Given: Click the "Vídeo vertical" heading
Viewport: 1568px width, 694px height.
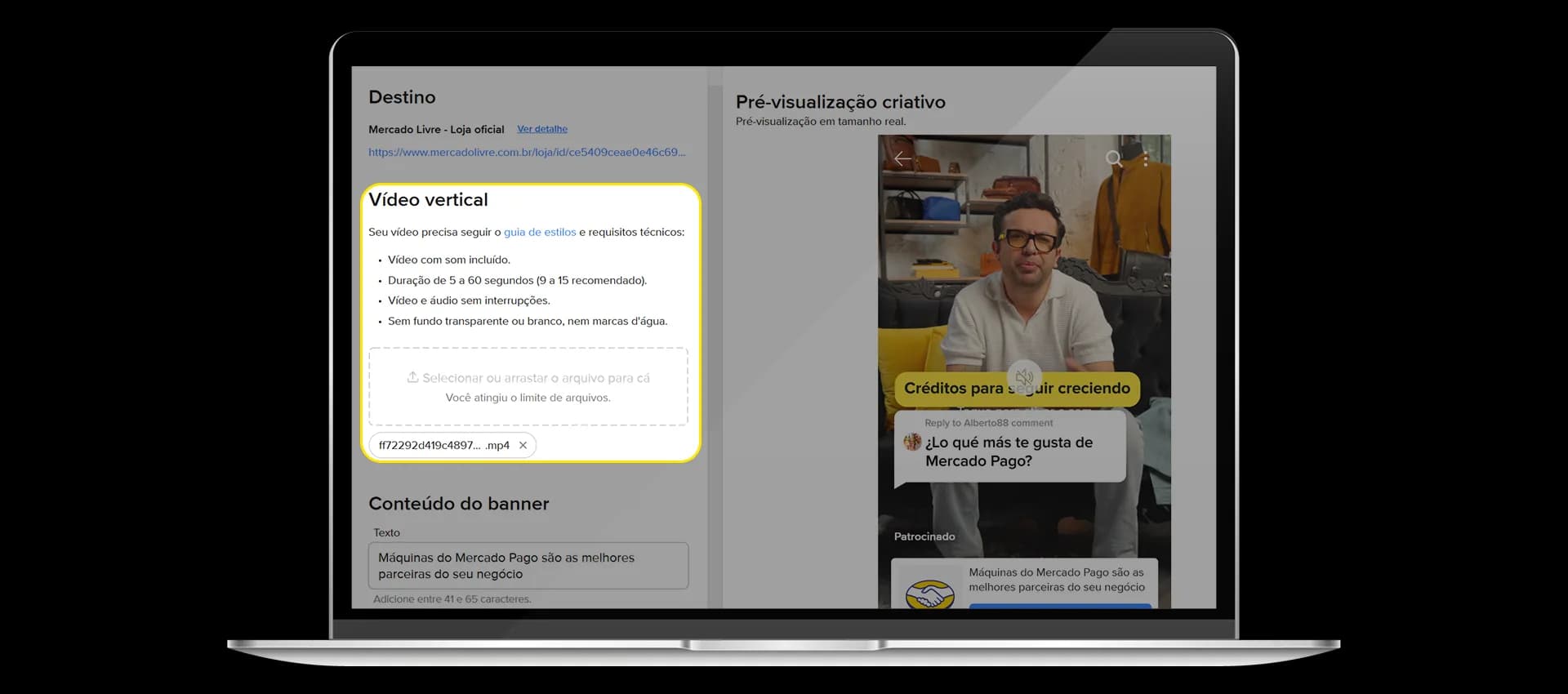Looking at the screenshot, I should tap(428, 200).
